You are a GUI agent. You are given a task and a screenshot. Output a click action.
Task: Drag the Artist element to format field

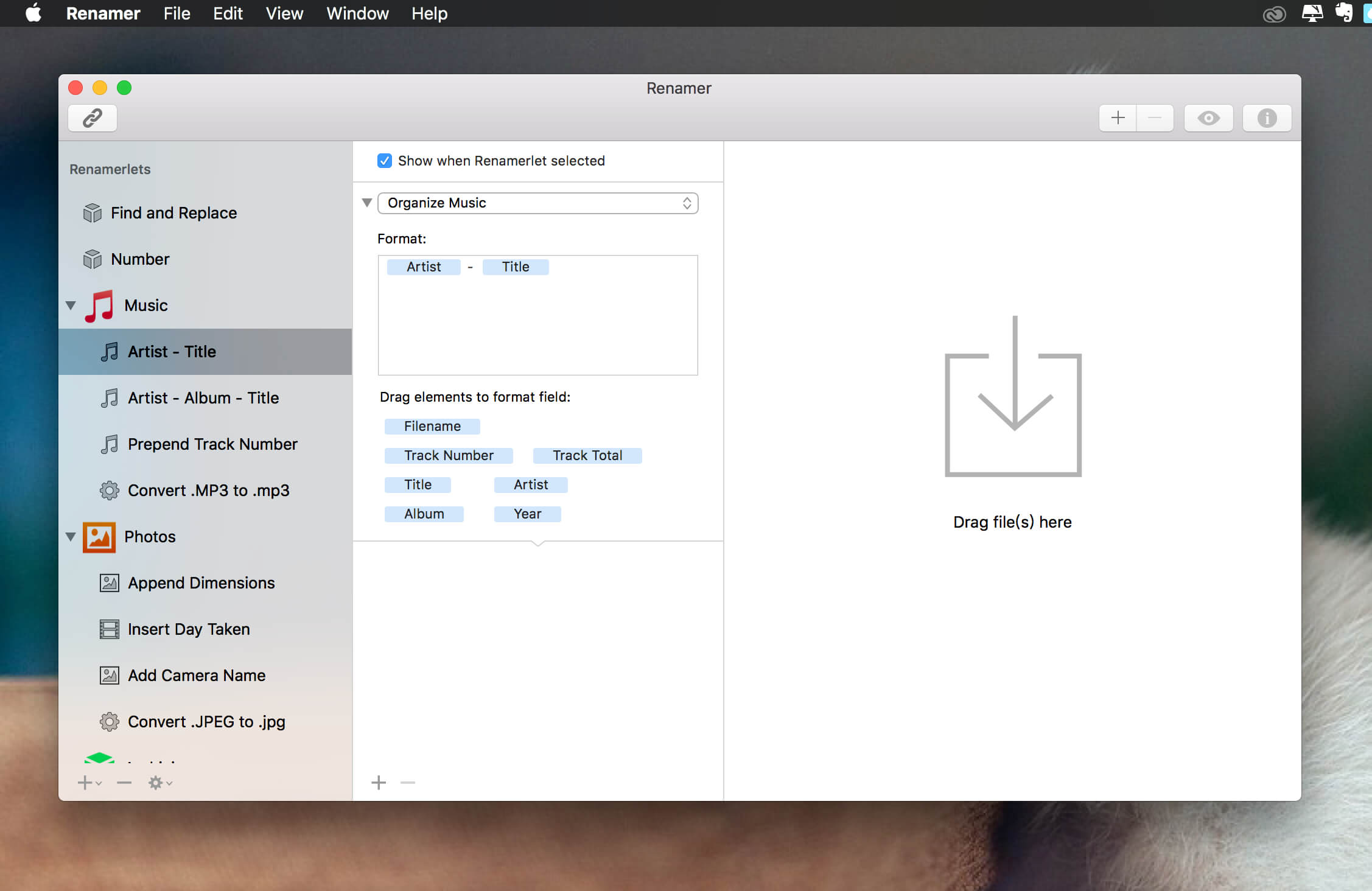530,484
